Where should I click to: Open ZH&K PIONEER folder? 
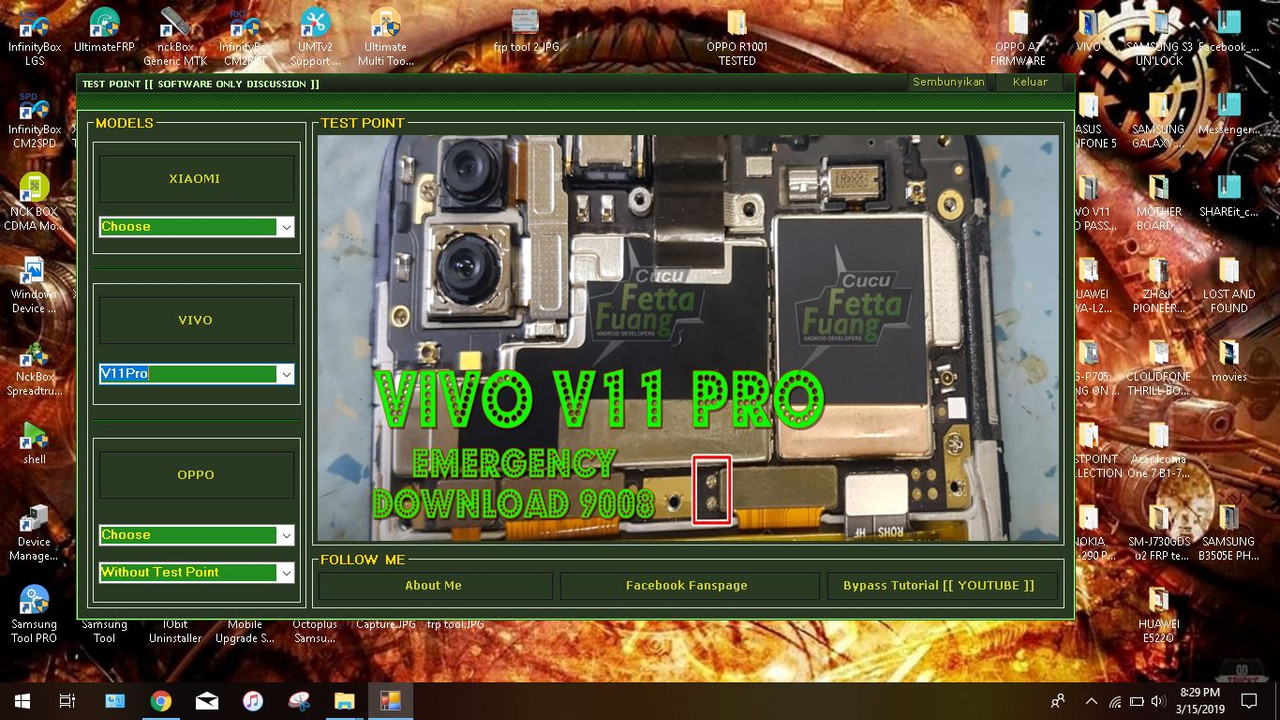1159,284
